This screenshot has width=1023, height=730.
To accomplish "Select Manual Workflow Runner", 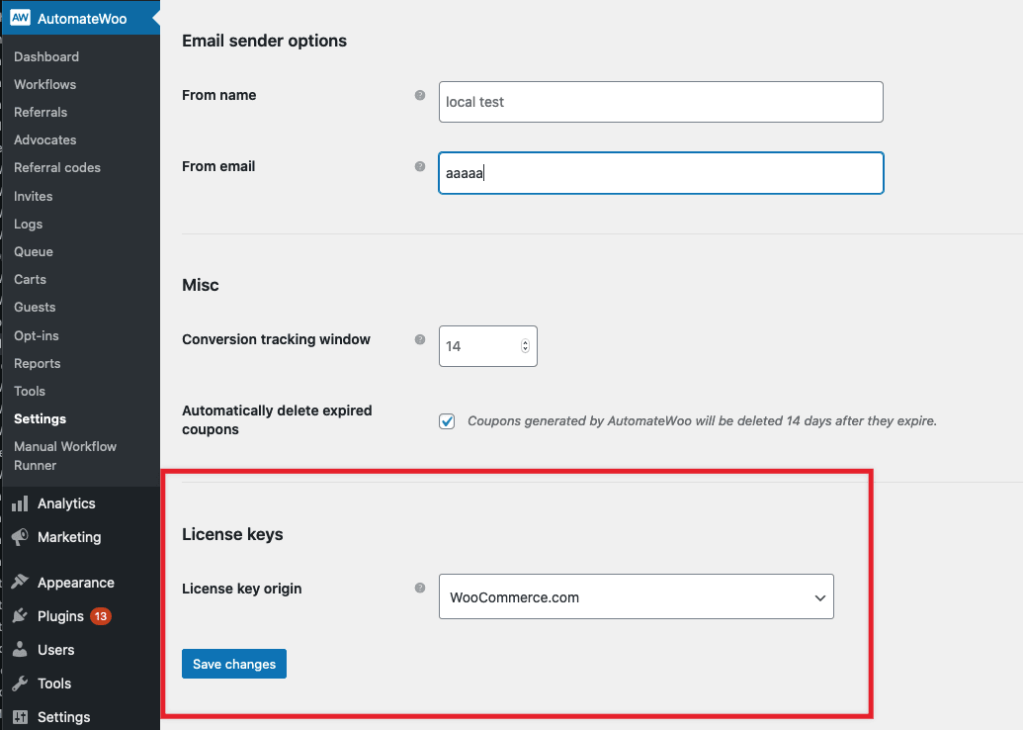I will 64,455.
